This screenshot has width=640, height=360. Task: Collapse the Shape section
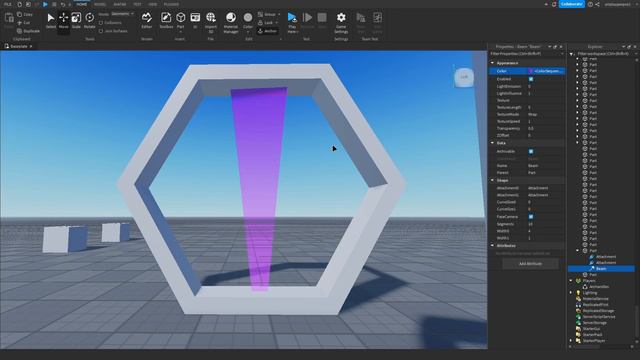click(493, 180)
